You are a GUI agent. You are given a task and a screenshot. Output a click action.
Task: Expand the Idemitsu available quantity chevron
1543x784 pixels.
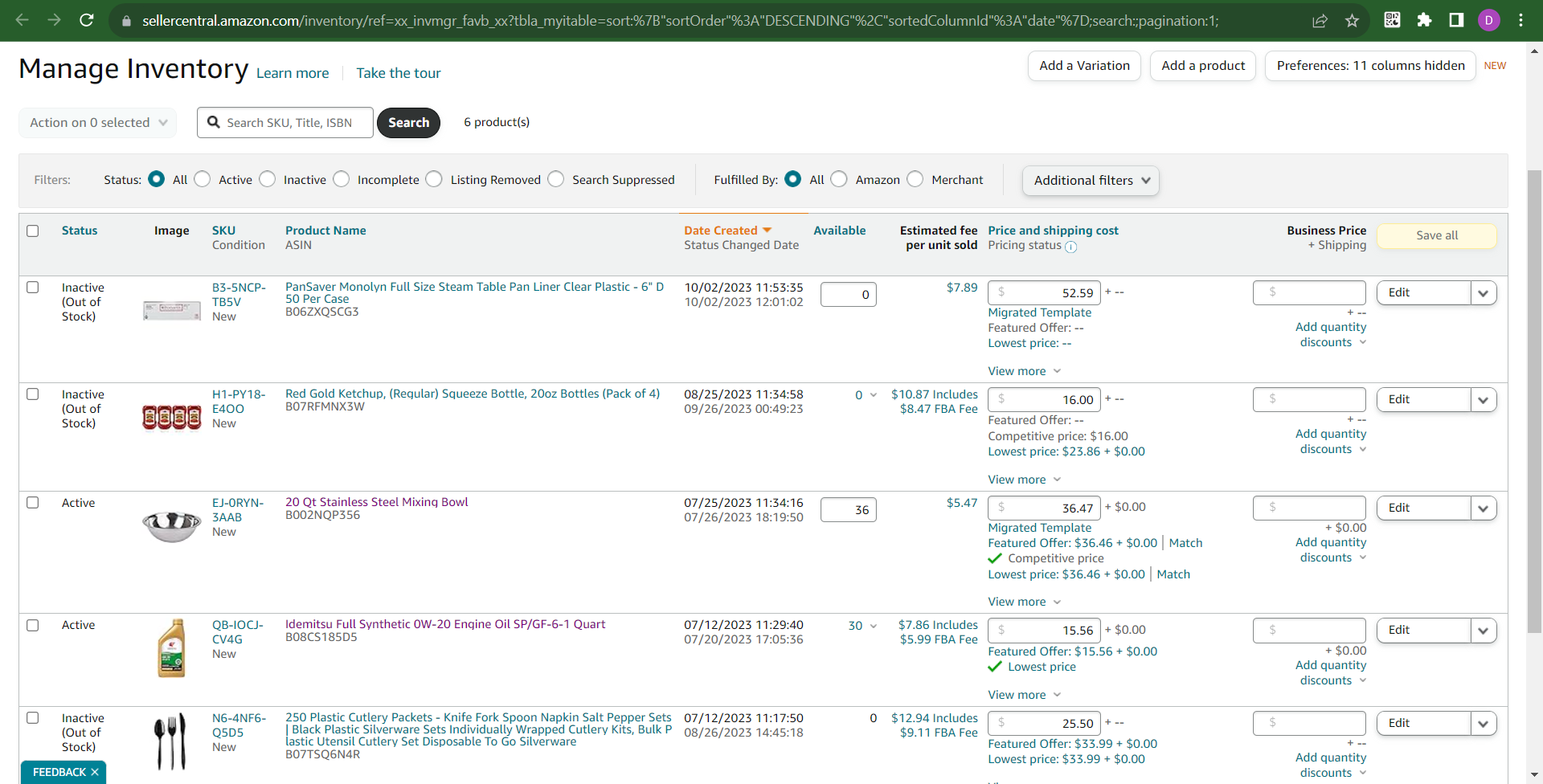874,627
